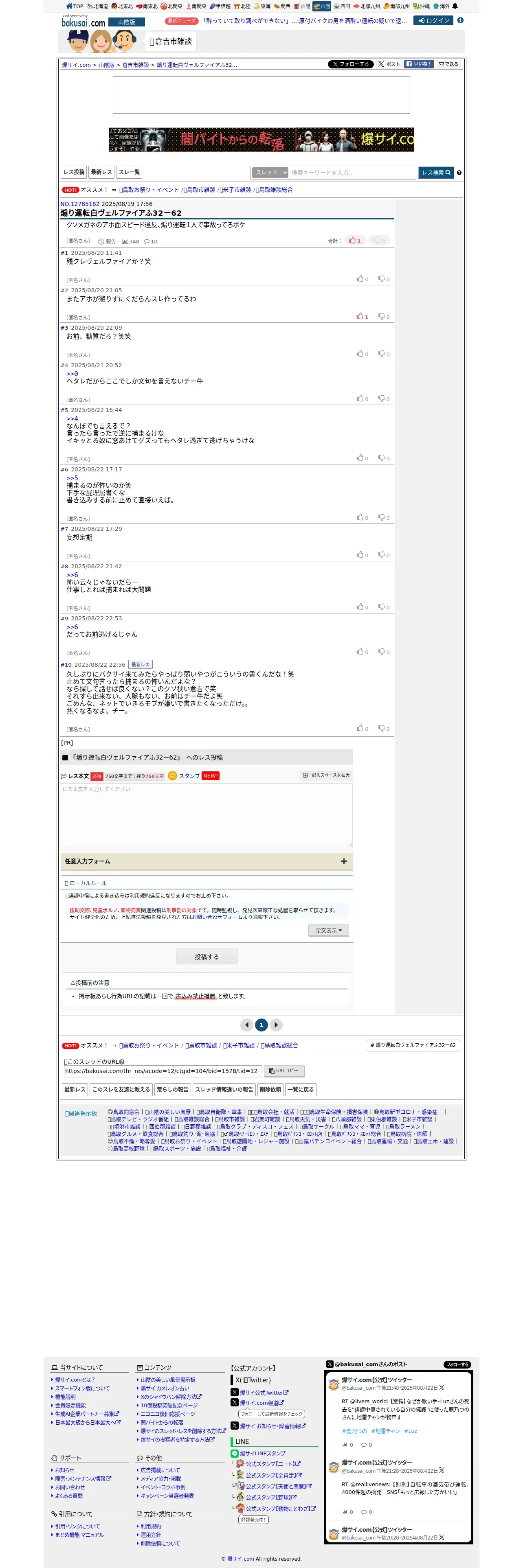The image size is (523, 1568).
Task: Expand the 任意入力フォーム section
Action: pyautogui.click(x=207, y=861)
